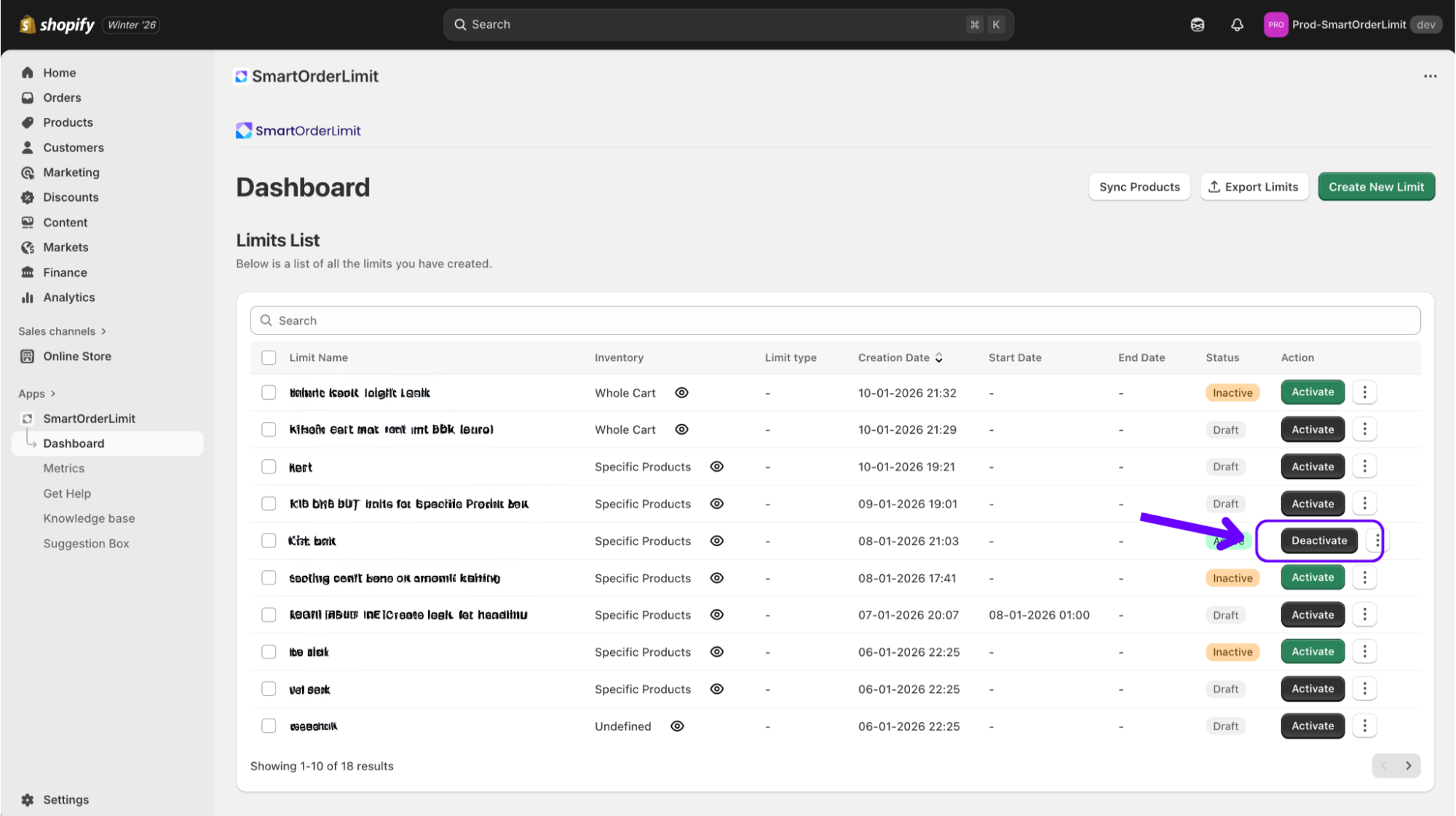Toggle the select-all checkbox in the table header

(x=269, y=357)
